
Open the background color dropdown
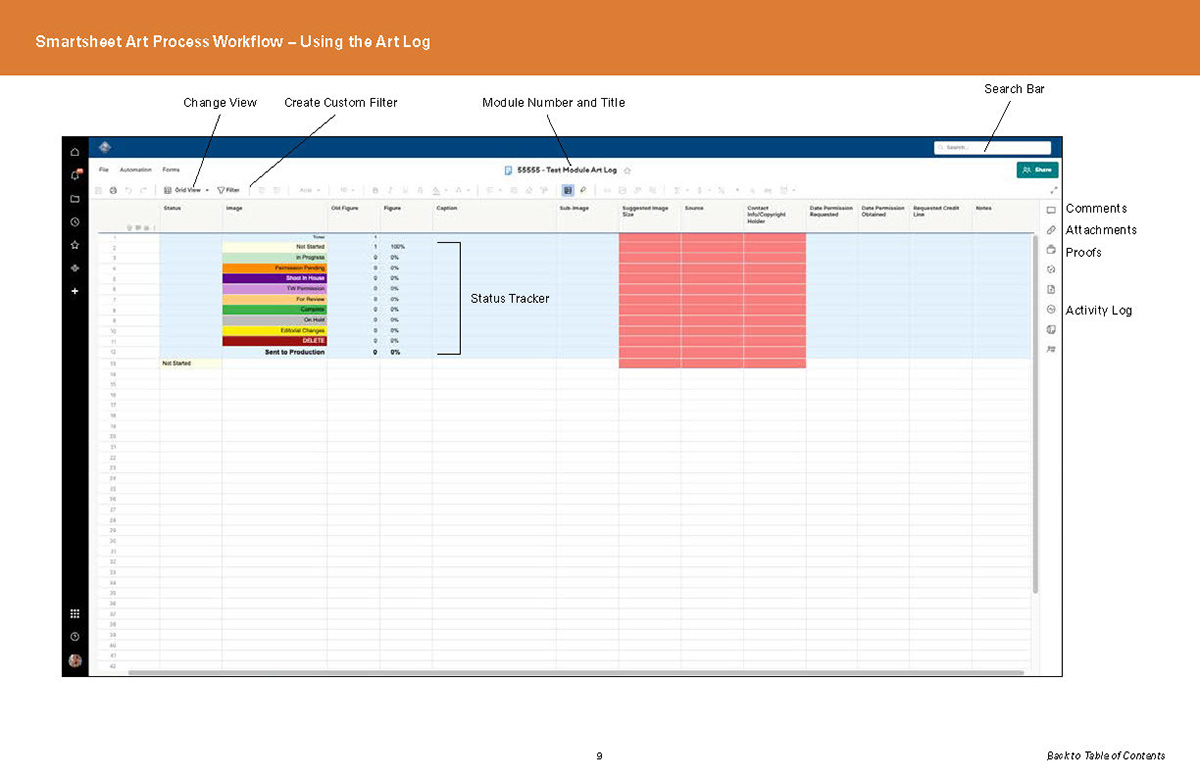click(x=439, y=190)
